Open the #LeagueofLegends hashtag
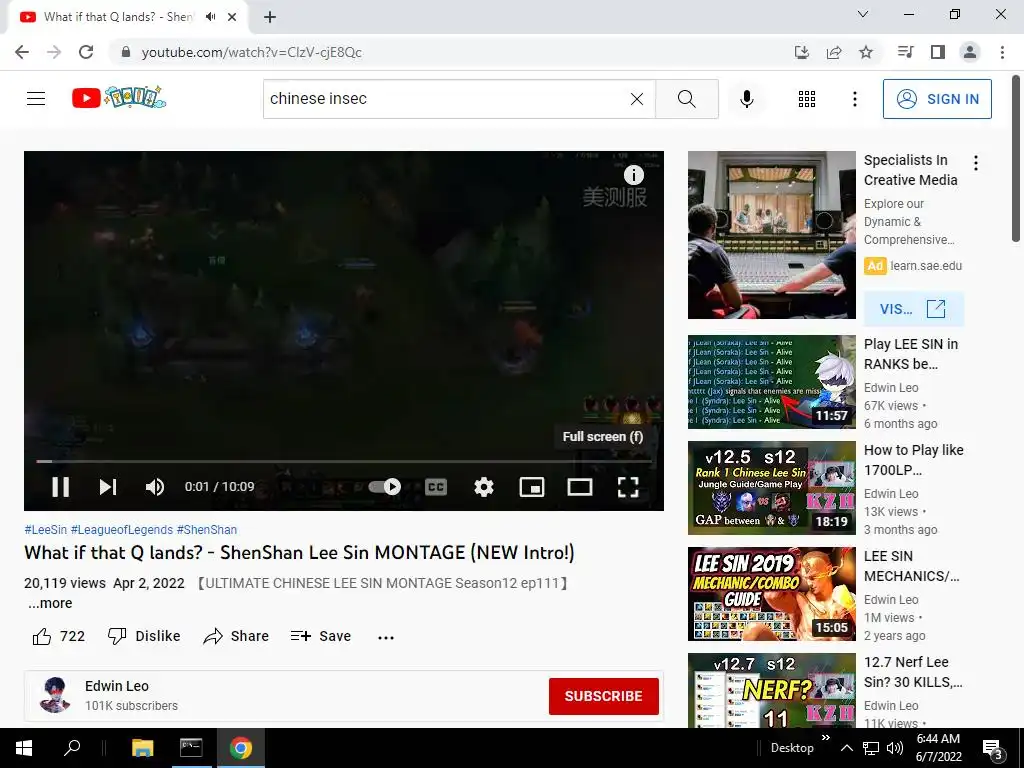Image resolution: width=1024 pixels, height=768 pixels. 121,530
